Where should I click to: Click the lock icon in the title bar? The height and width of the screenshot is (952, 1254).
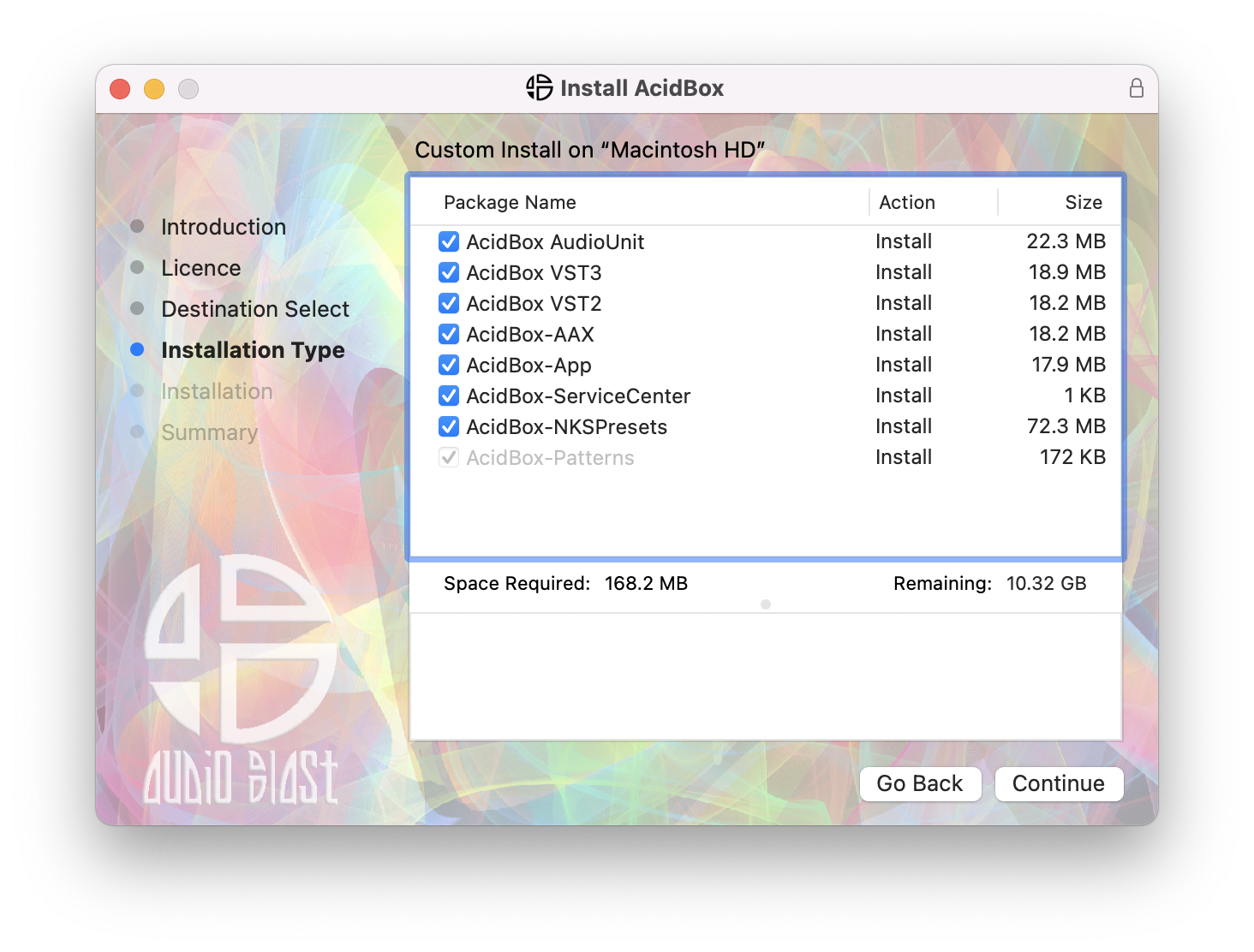pos(1136,88)
